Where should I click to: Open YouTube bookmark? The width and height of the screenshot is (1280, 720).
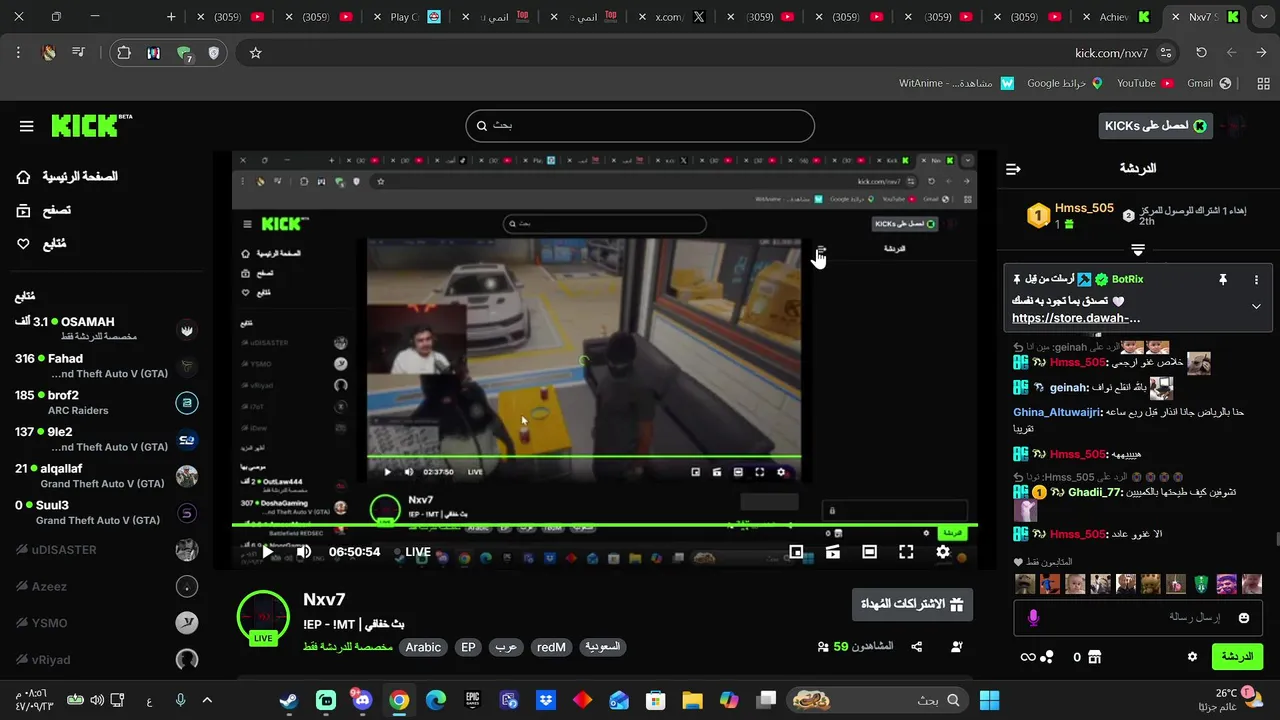click(x=1145, y=84)
